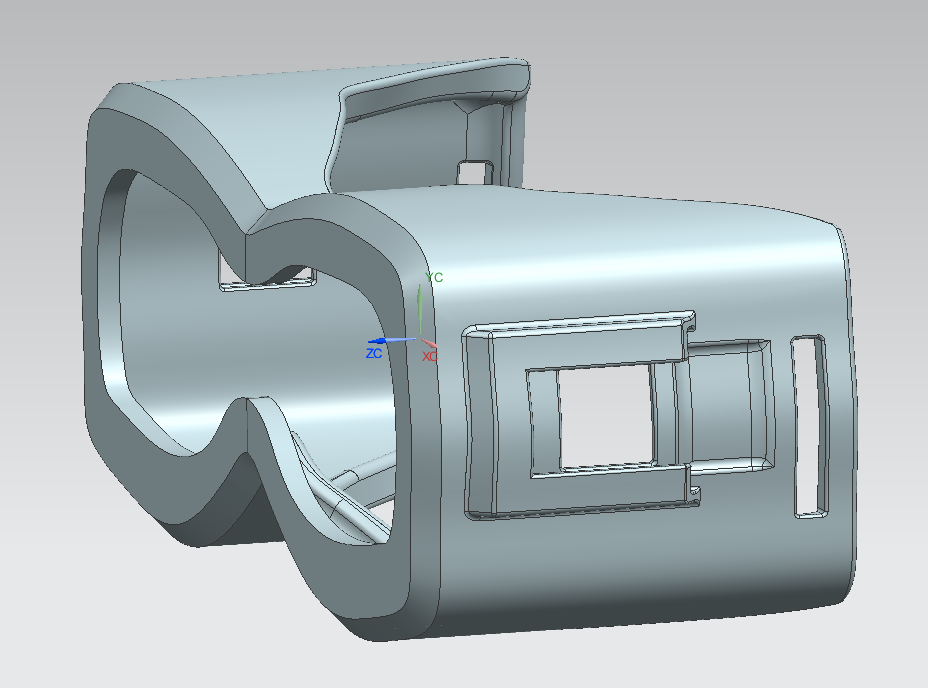Click the green YC axis label
Viewport: 928px width, 688px height.
click(434, 277)
